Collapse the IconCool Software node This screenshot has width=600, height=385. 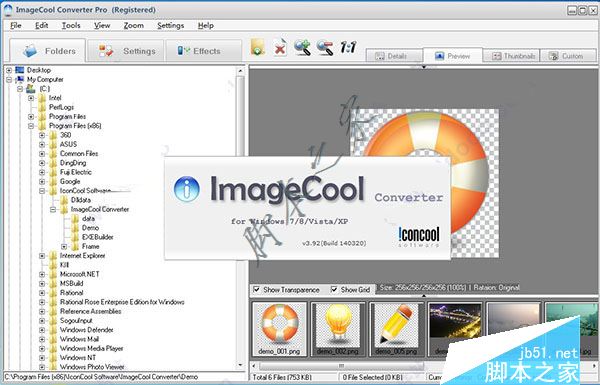click(x=42, y=191)
